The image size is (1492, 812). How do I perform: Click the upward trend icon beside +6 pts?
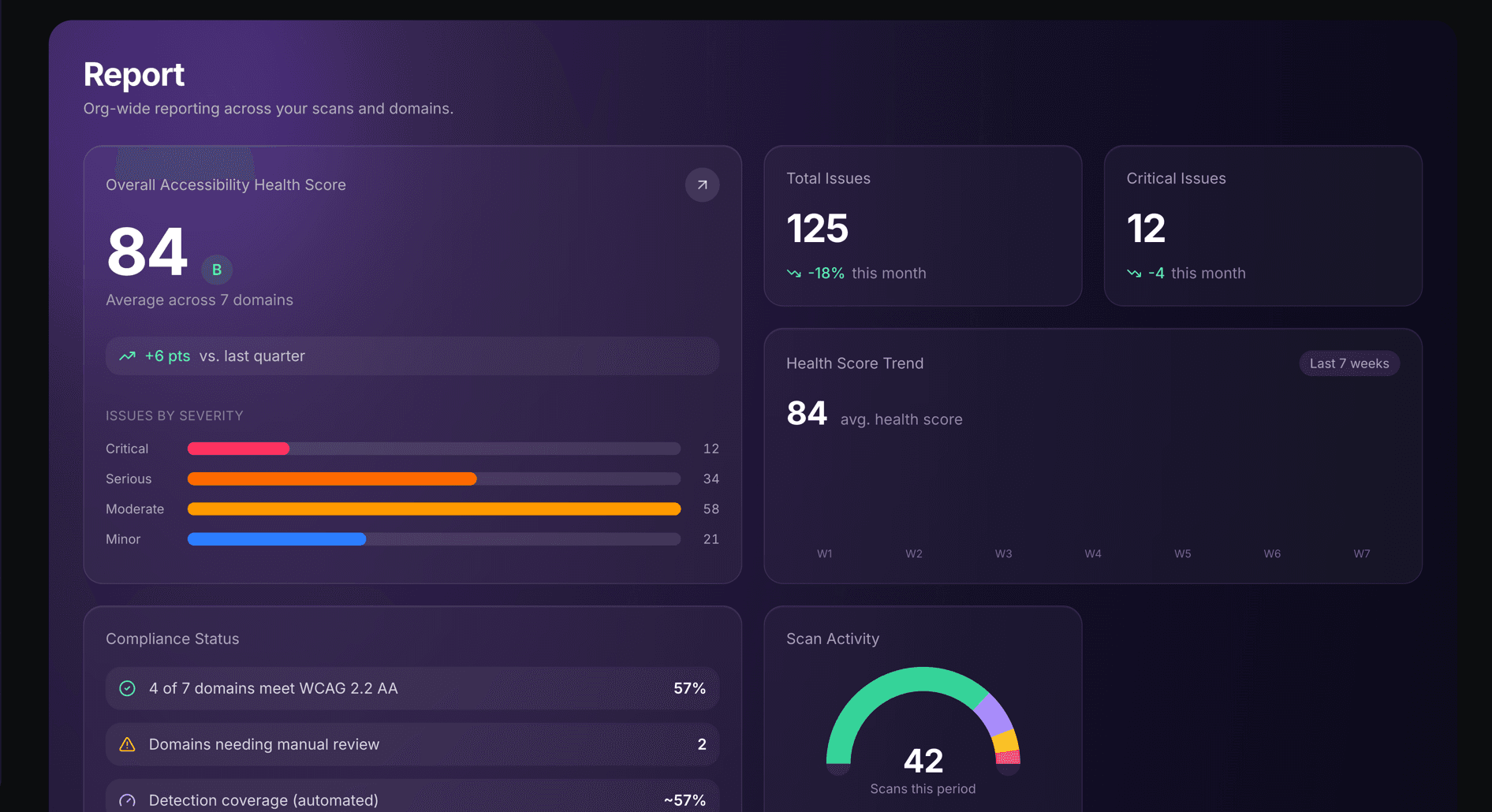click(x=127, y=356)
